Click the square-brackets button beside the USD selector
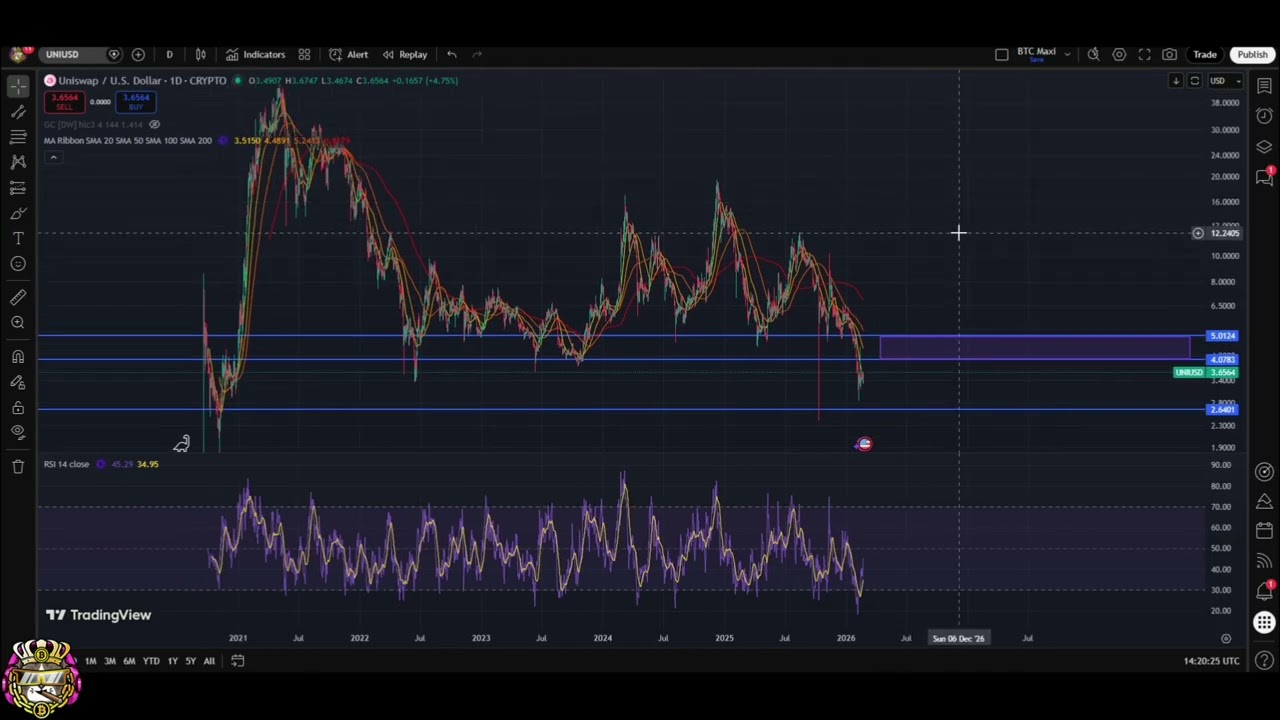The height and width of the screenshot is (720, 1280). coord(1194,81)
